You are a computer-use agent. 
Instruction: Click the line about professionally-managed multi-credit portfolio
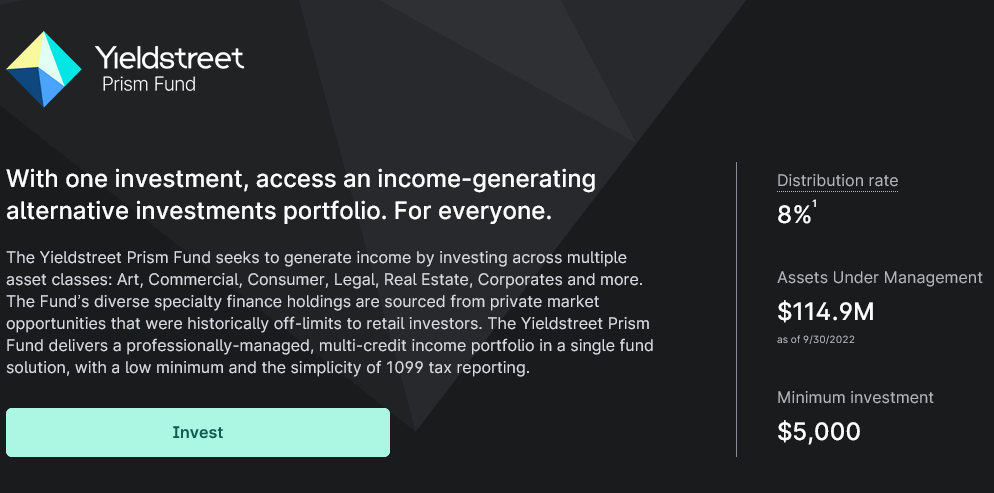330,346
